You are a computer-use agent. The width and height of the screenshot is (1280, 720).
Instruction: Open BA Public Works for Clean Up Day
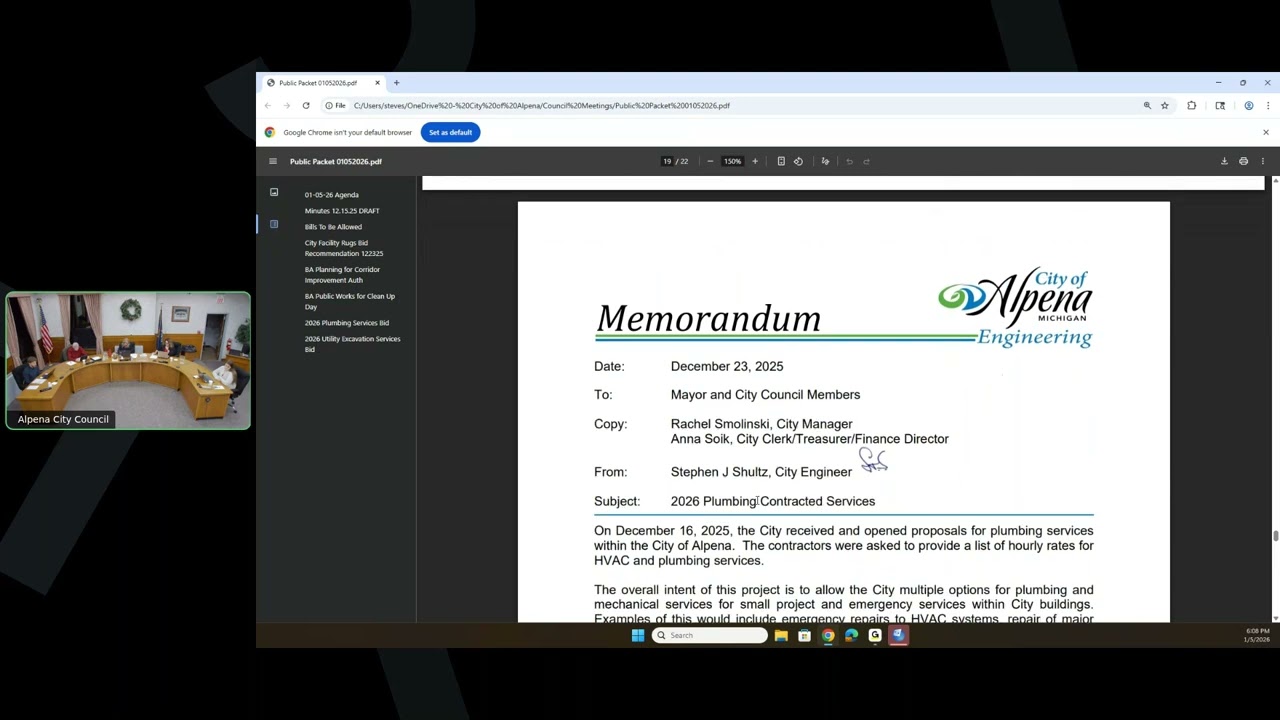point(350,301)
